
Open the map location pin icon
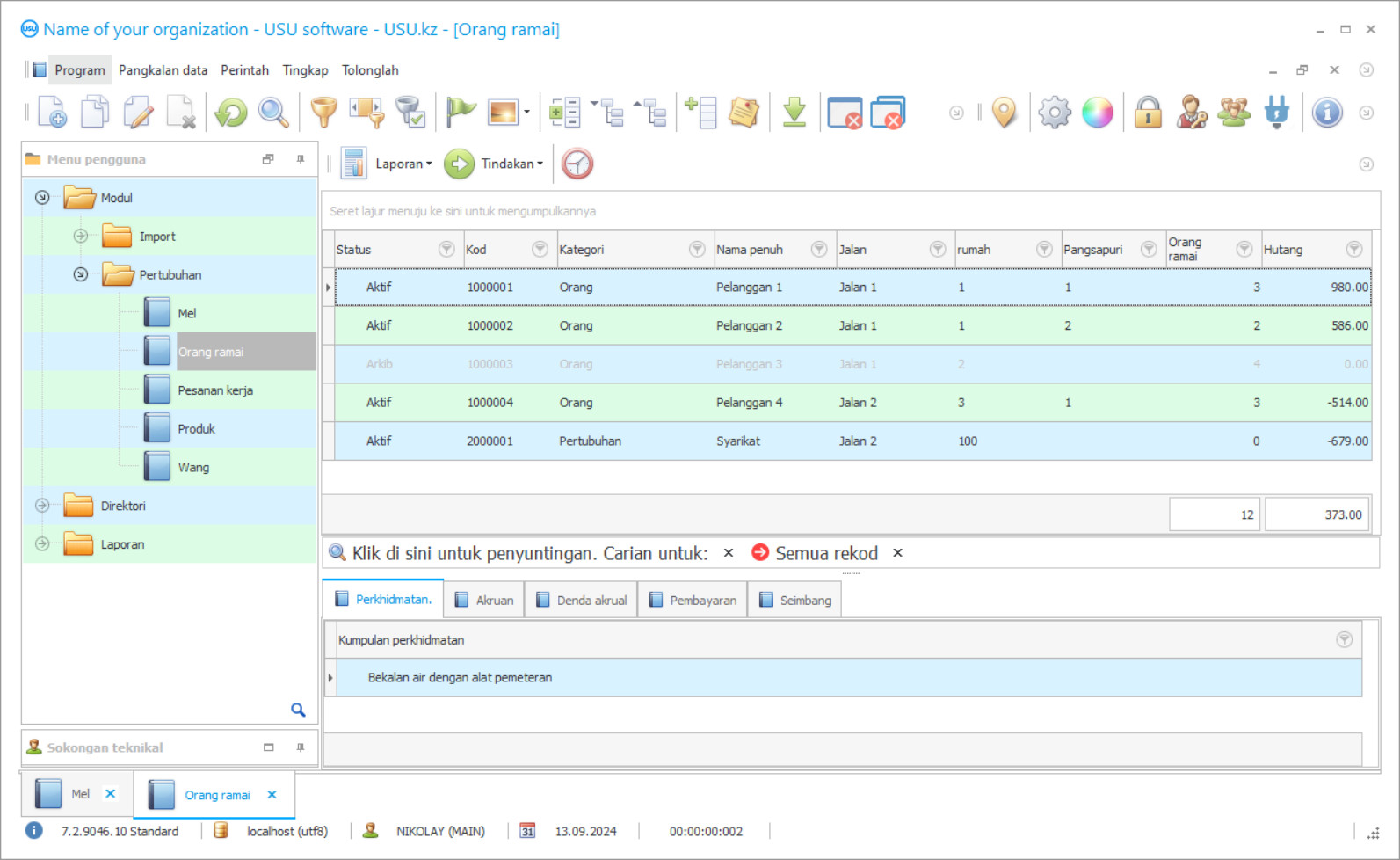point(1004,113)
